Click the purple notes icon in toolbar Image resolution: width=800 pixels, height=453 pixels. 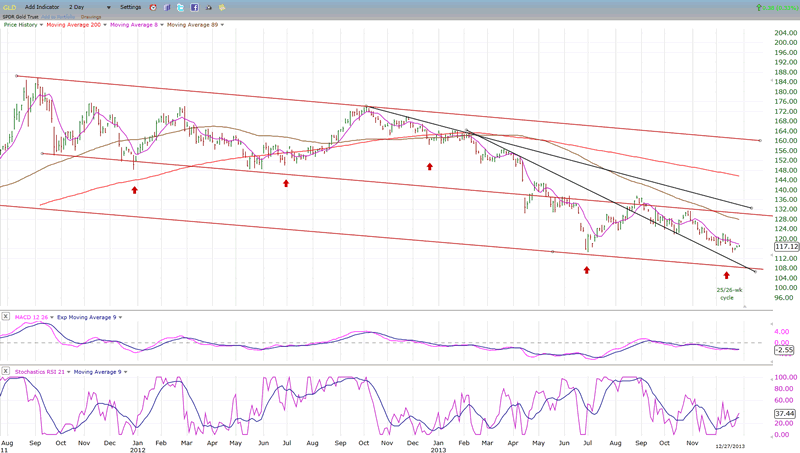pos(166,7)
